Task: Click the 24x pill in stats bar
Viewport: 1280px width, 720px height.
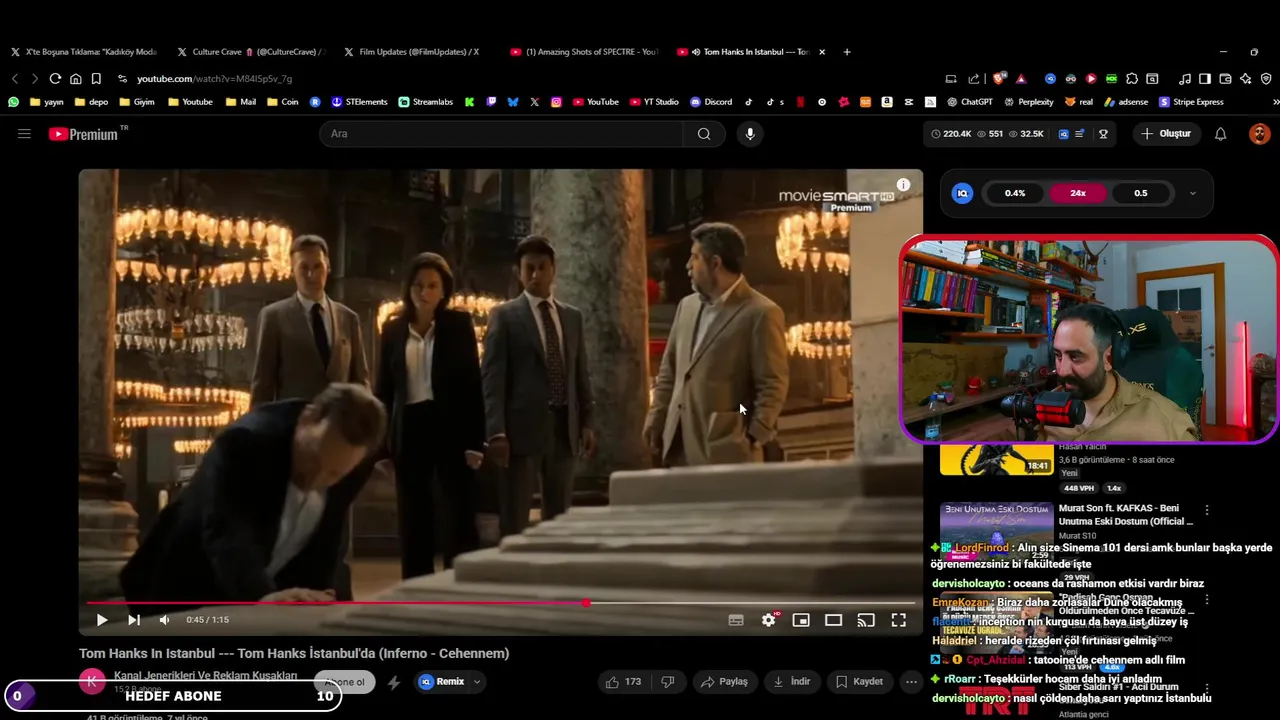Action: coord(1078,193)
